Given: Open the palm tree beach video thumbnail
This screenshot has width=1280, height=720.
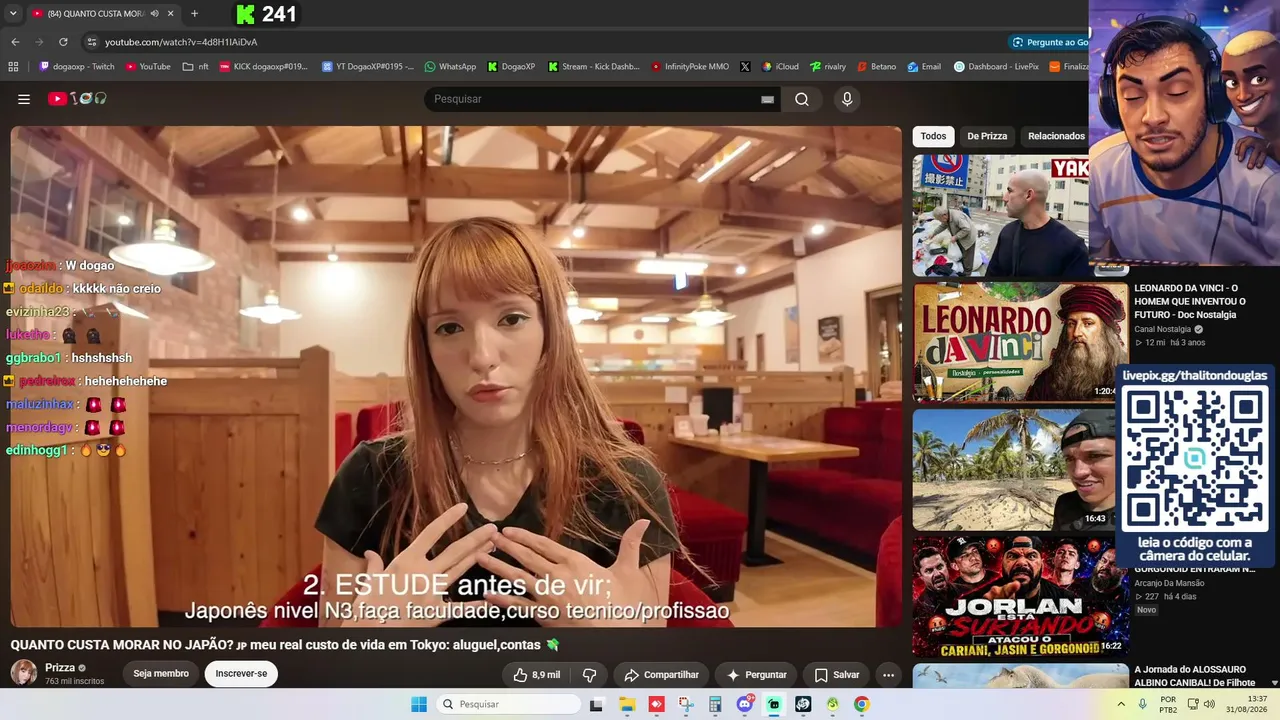Looking at the screenshot, I should (x=1012, y=469).
